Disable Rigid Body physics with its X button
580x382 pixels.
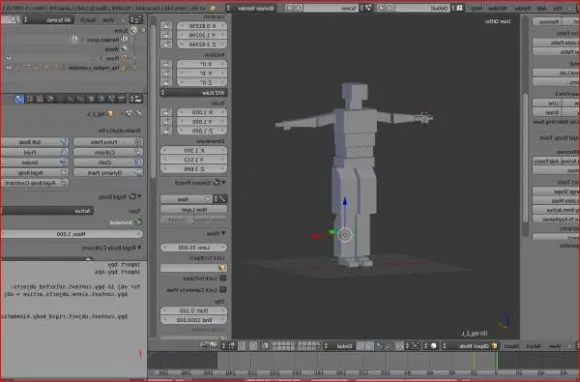(x=64, y=173)
